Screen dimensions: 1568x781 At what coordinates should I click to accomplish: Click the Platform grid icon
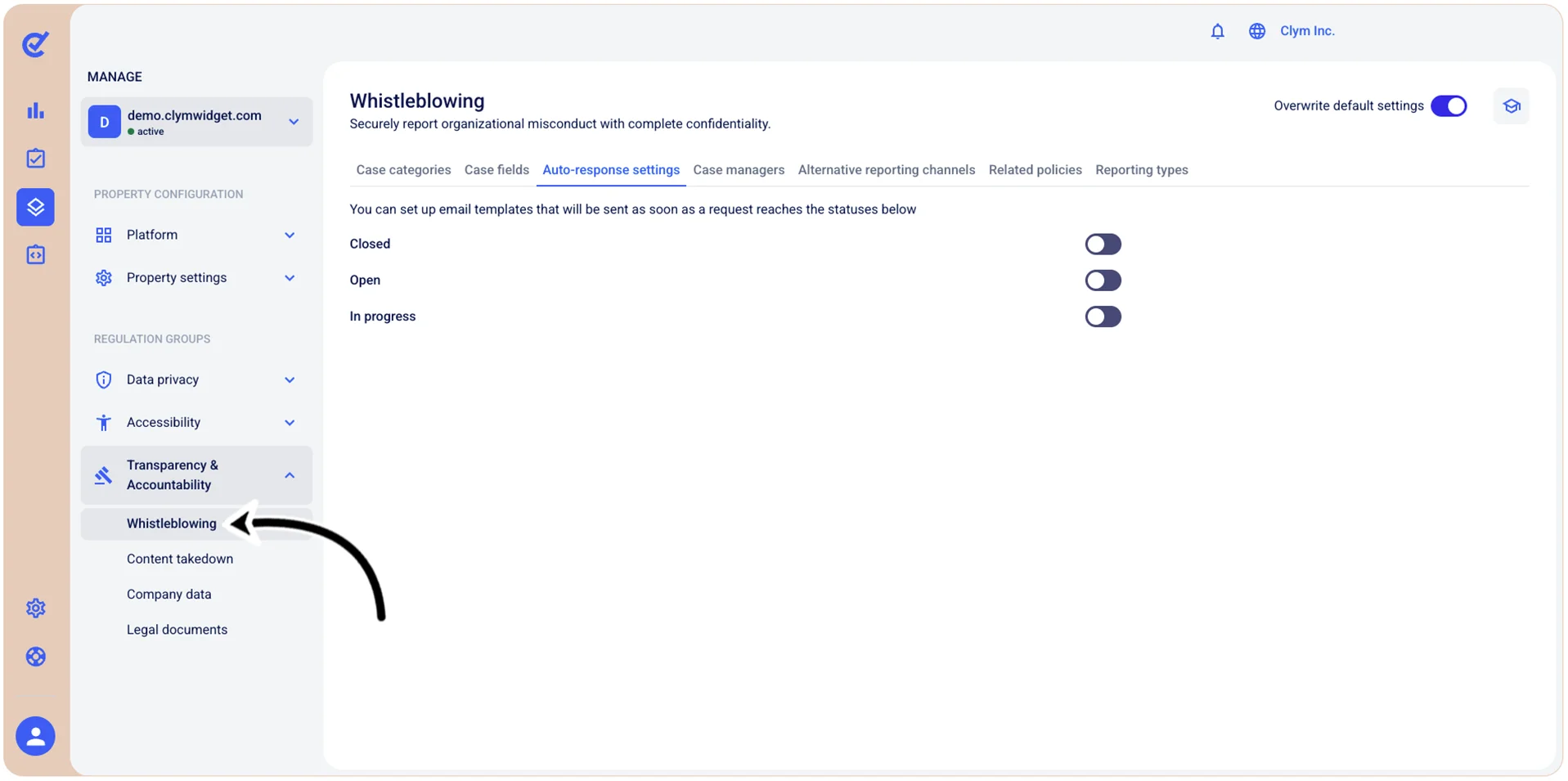104,236
